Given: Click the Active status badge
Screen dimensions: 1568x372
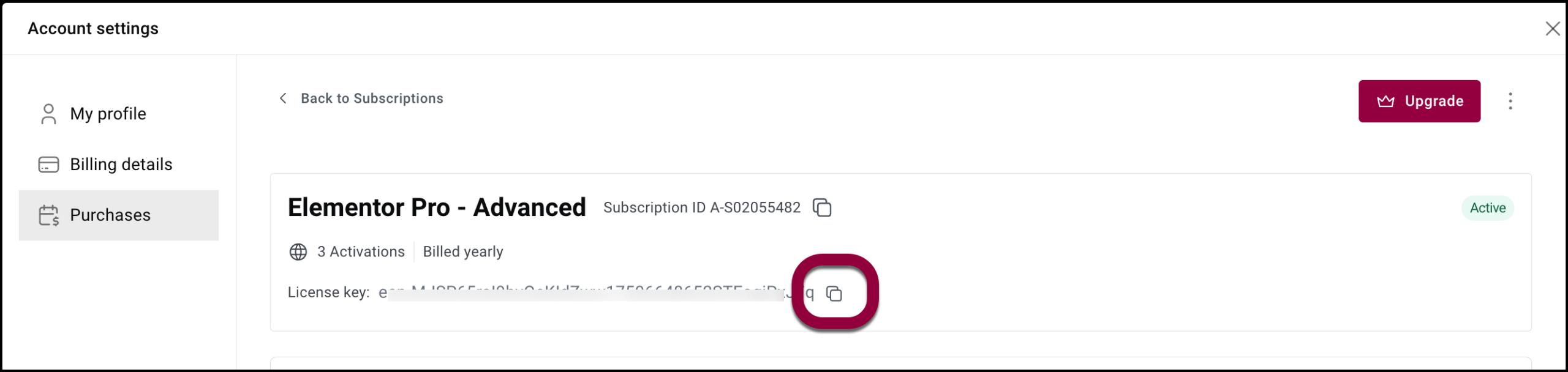Looking at the screenshot, I should click(1487, 208).
